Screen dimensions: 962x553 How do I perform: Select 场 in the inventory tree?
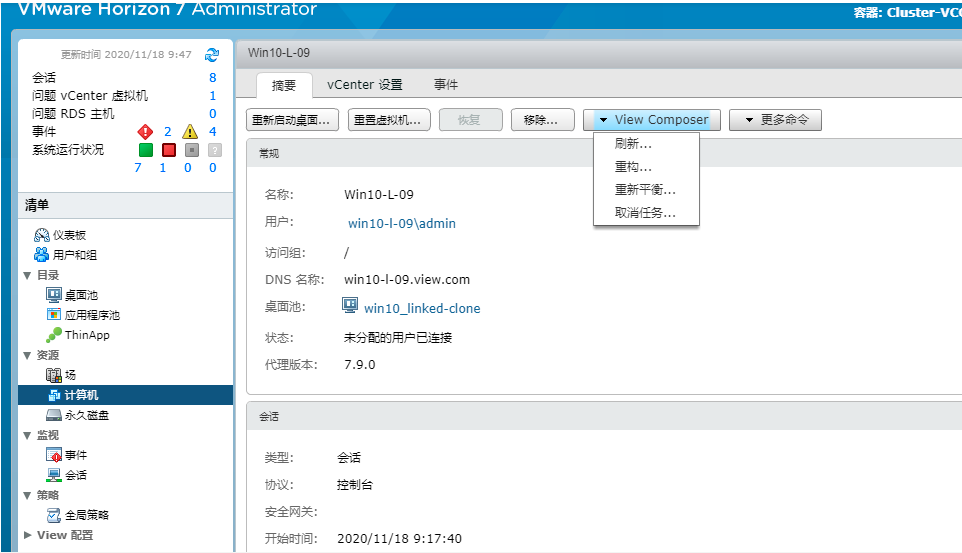point(71,375)
